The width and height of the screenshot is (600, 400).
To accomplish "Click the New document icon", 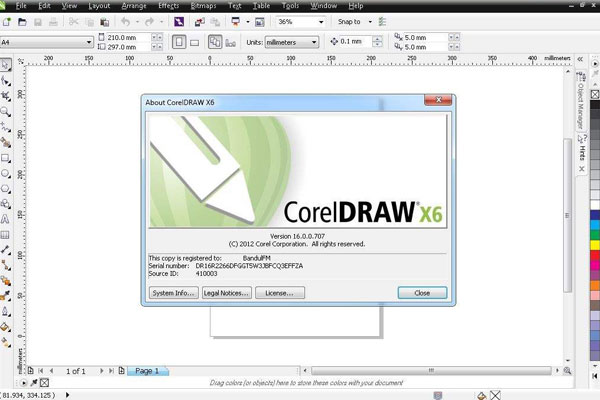I will (x=7, y=22).
